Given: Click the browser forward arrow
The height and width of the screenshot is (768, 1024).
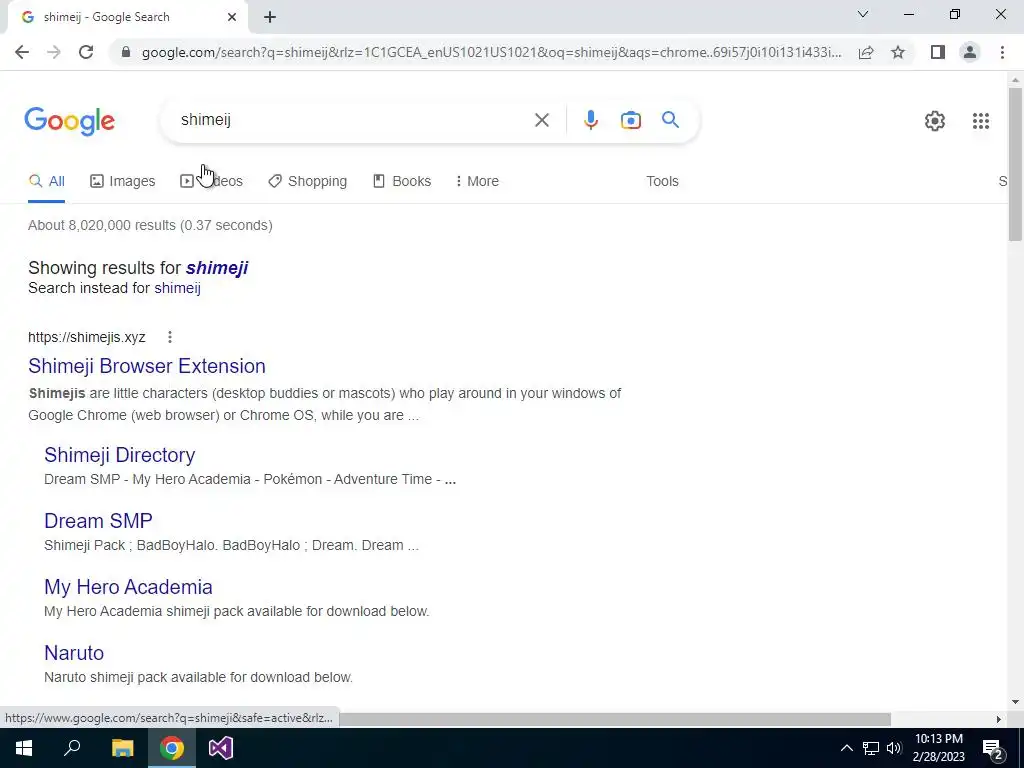Looking at the screenshot, I should (x=54, y=52).
